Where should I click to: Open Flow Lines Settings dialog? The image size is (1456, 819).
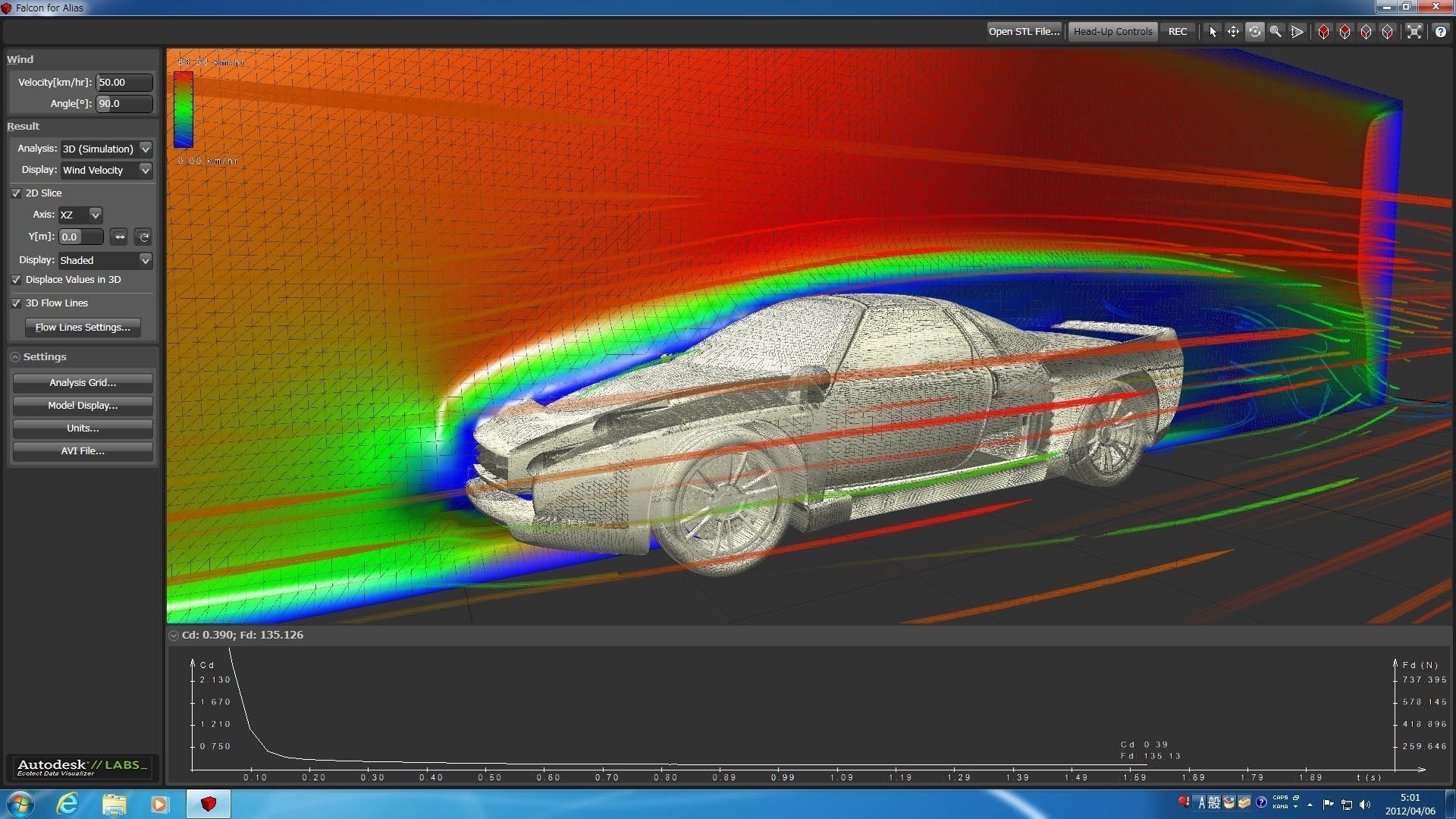click(83, 328)
